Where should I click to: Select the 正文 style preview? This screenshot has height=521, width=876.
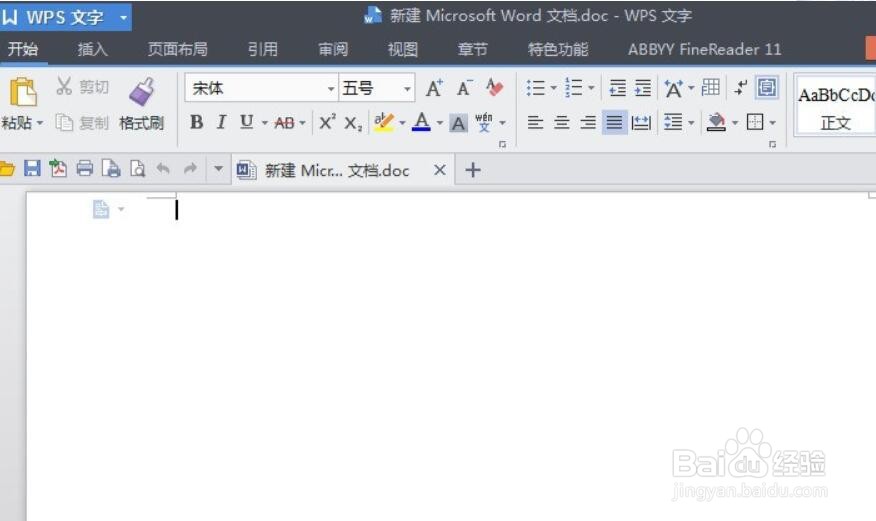pyautogui.click(x=835, y=106)
